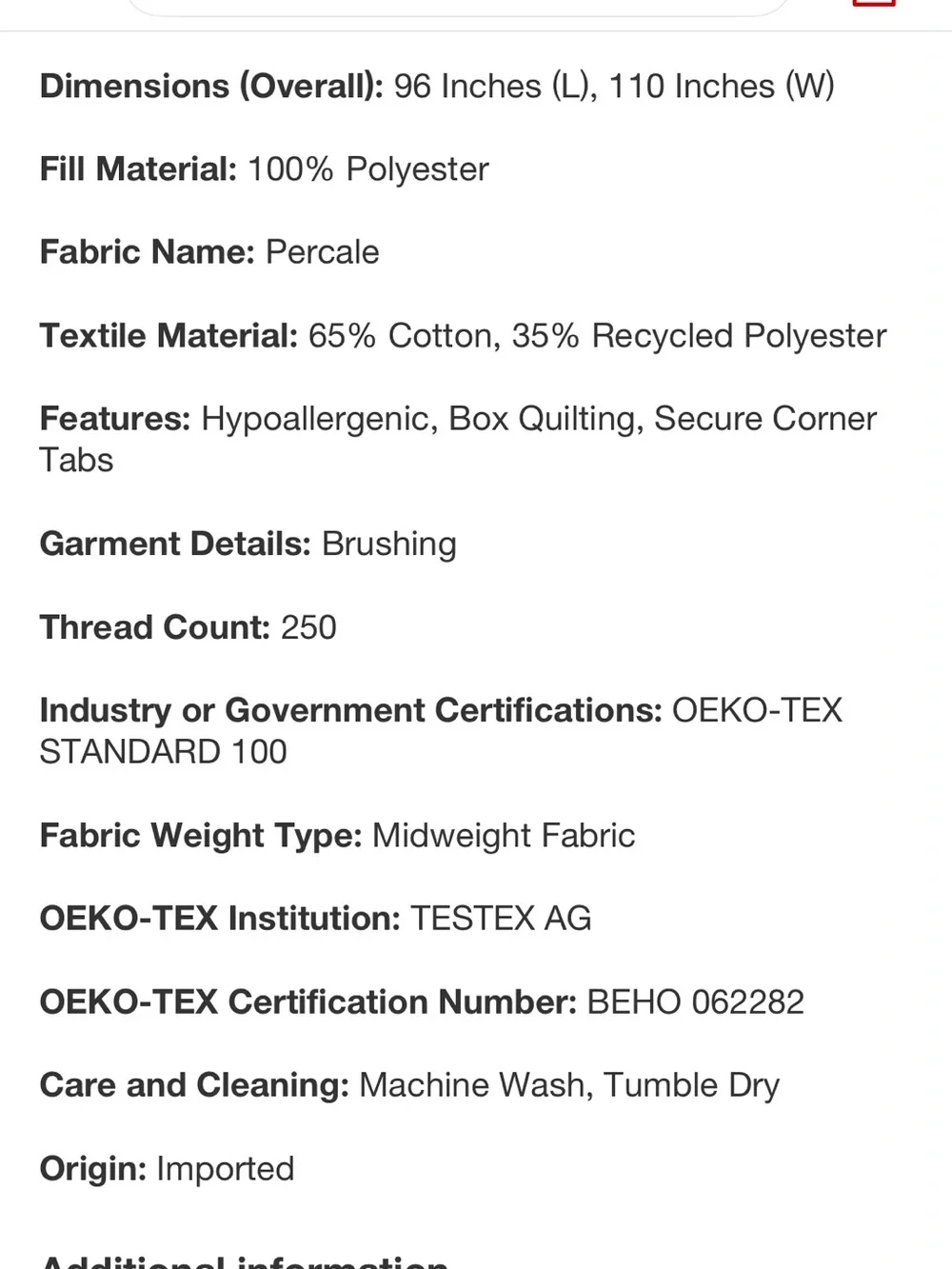Screen dimensions: 952x1269
Task: Click the search bar at the top
Action: (x=457, y=7)
